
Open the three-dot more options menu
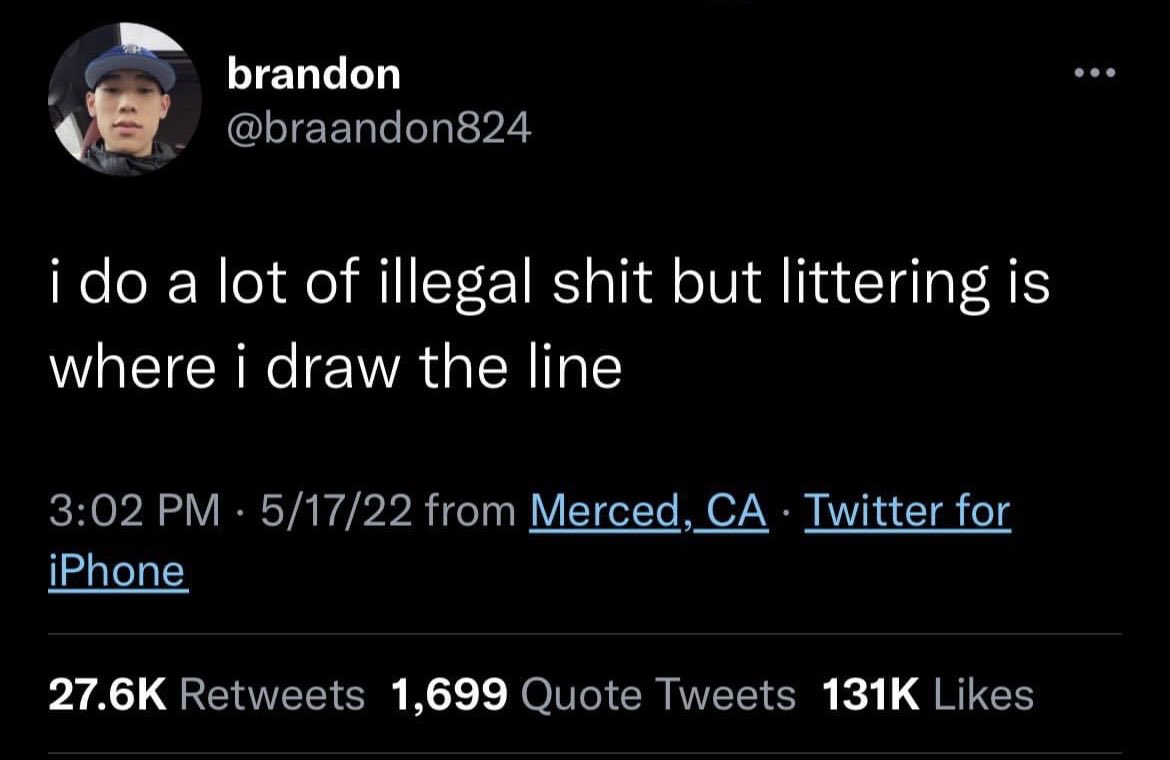pyautogui.click(x=1095, y=73)
